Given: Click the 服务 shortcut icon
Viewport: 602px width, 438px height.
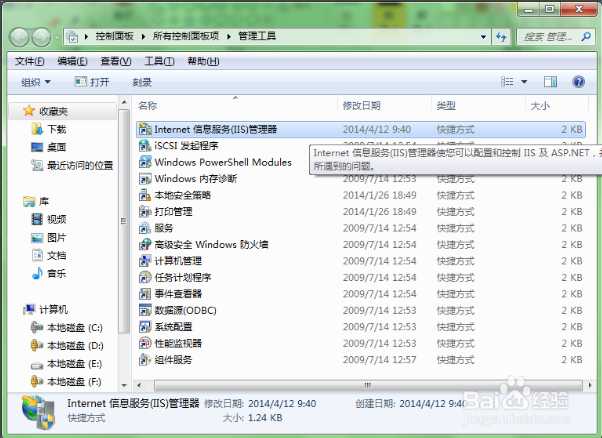Looking at the screenshot, I should pyautogui.click(x=145, y=228).
